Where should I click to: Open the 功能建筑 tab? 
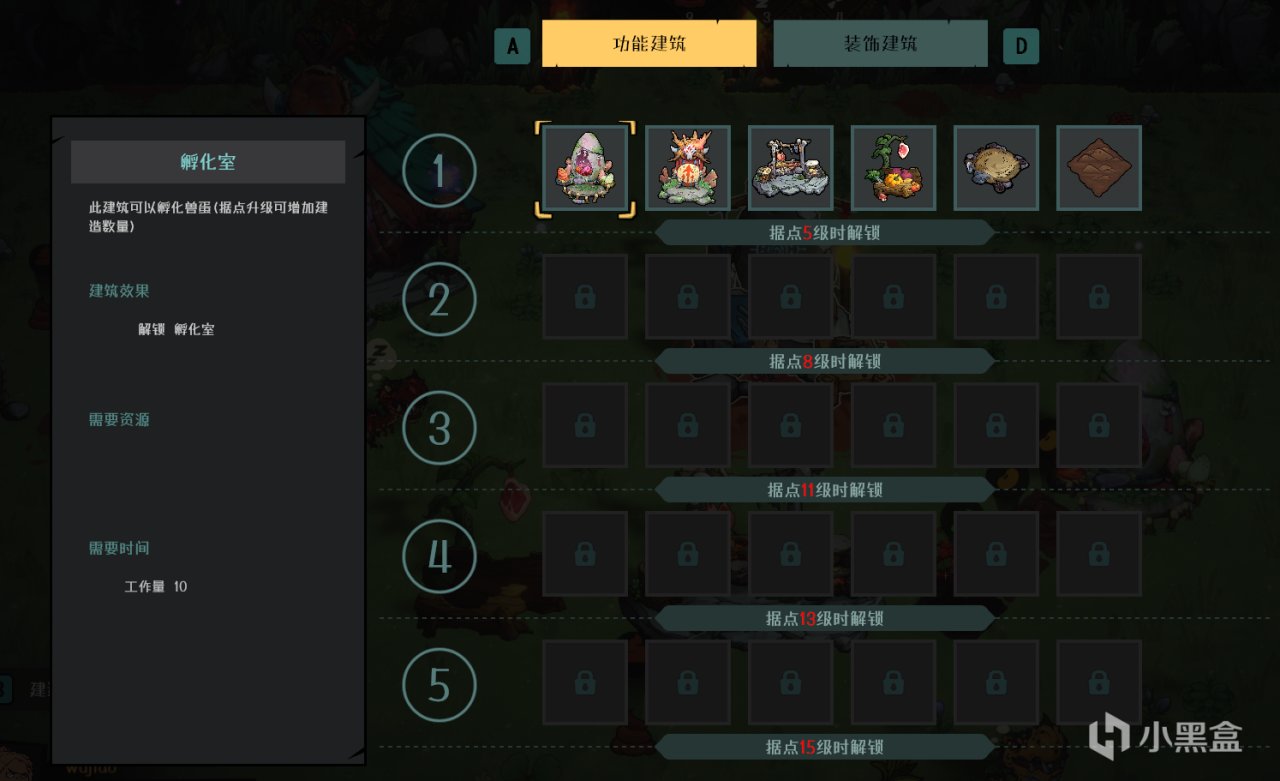(649, 44)
